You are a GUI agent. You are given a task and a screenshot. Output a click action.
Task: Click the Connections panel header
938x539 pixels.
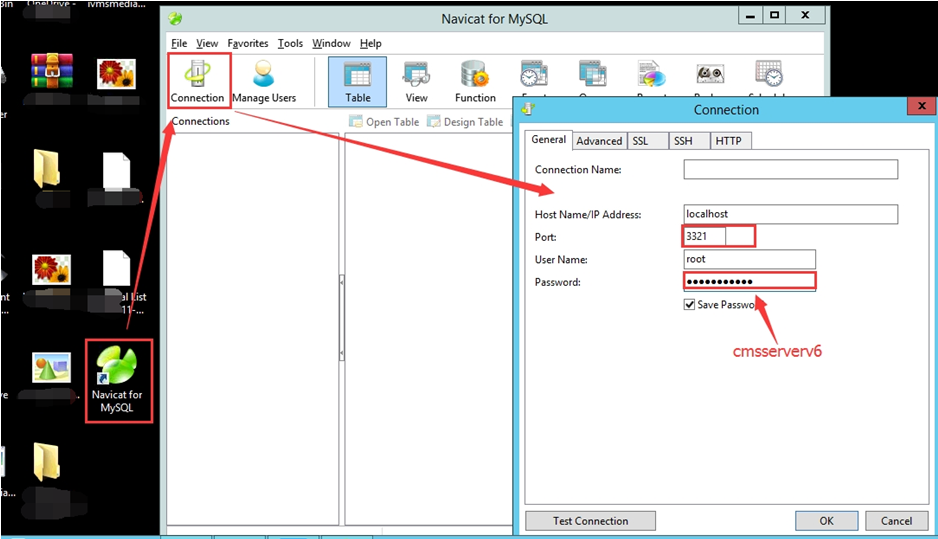click(200, 121)
